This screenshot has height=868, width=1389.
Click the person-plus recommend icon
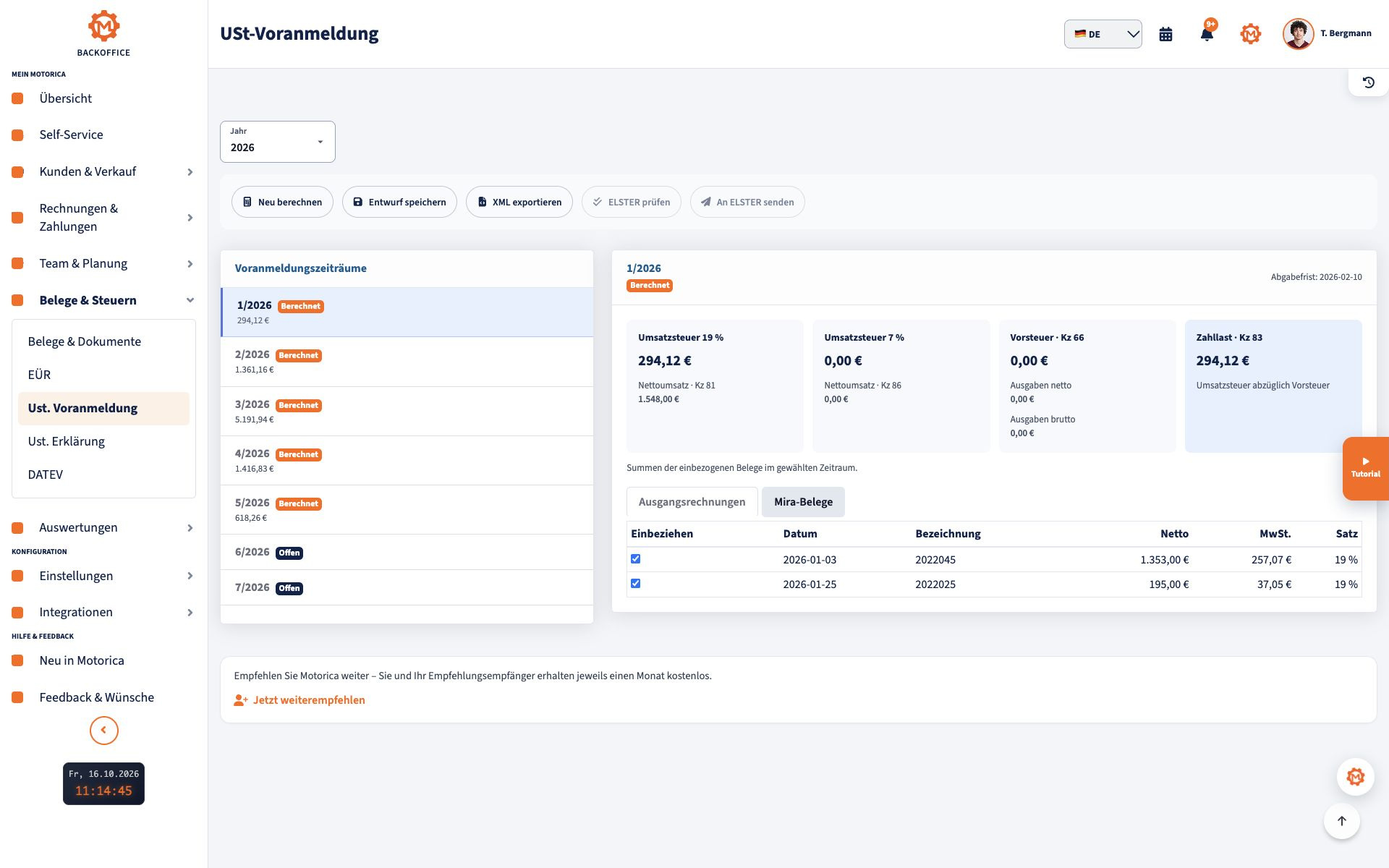(241, 700)
